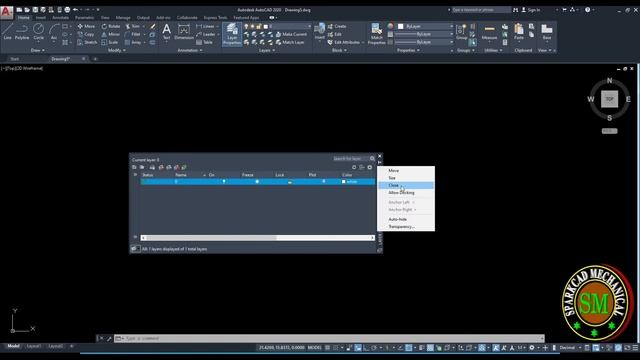Click the object color wheel in Properties panel
This screenshot has height=360, width=640.
coord(390,26)
